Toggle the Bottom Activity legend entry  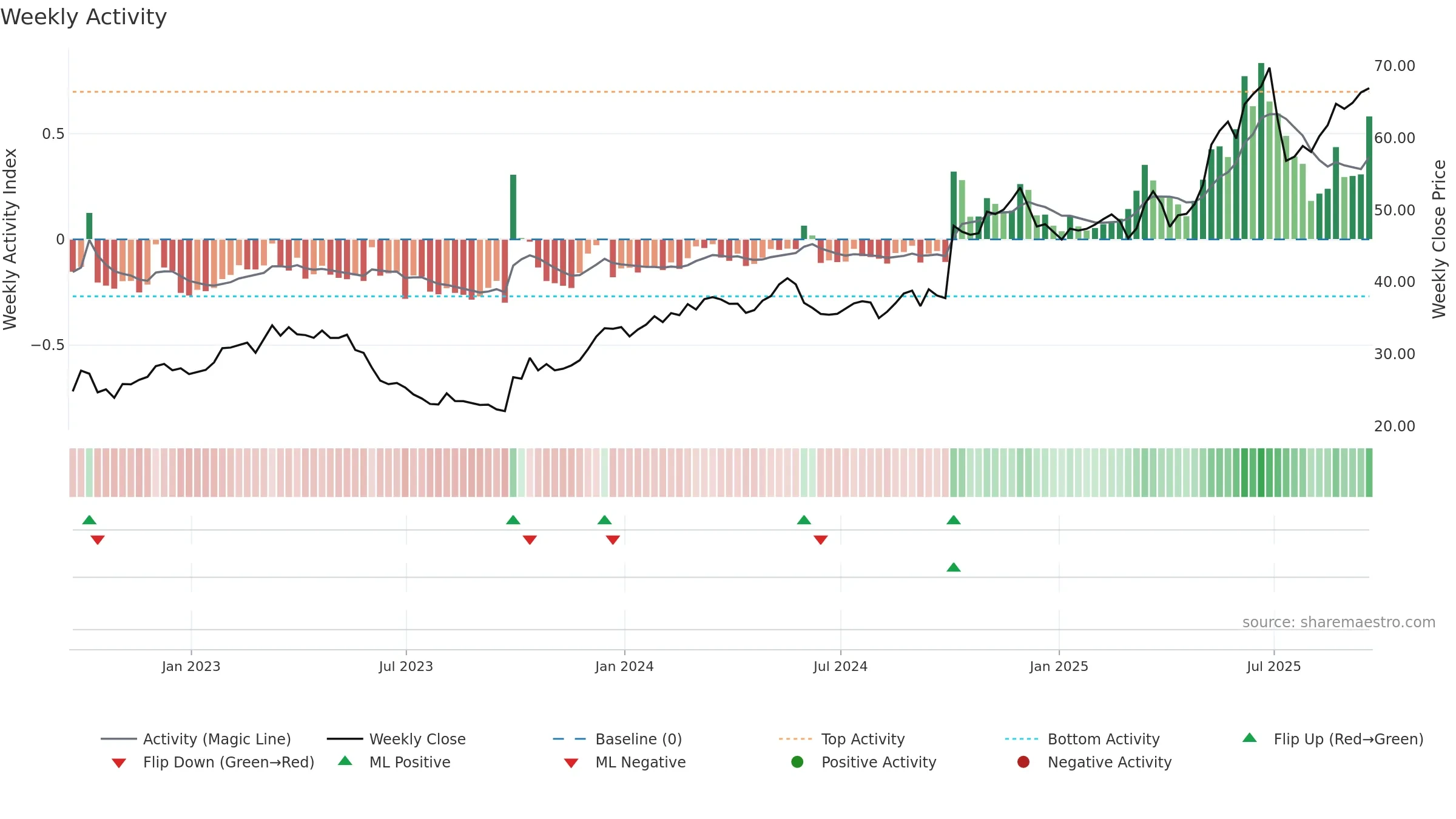coord(1082,739)
